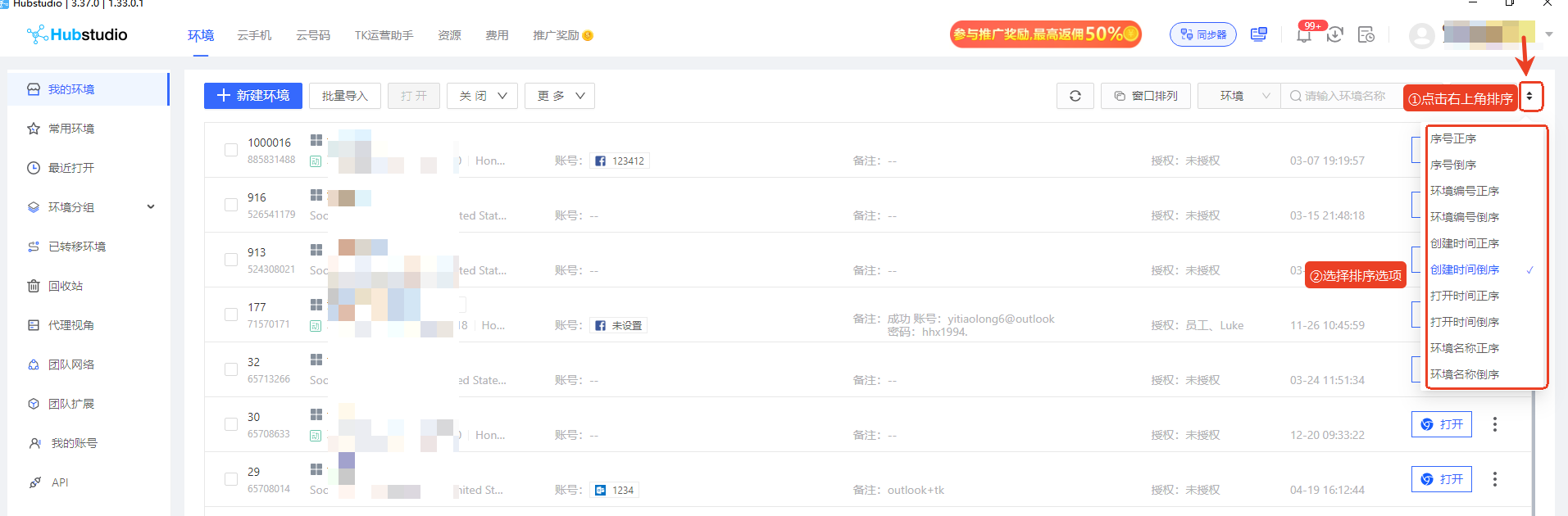Check the box for environment 177
Screen dimensions: 1568x516
[x=231, y=315]
